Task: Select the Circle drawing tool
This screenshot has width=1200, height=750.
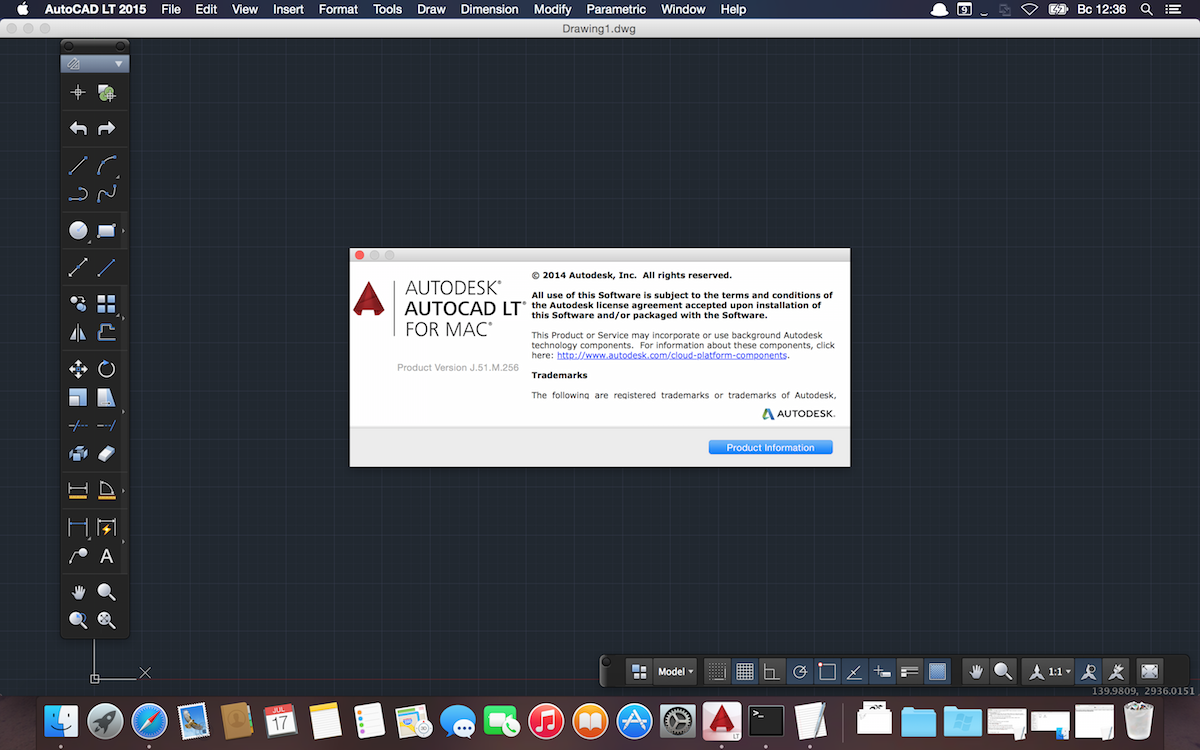Action: coord(78,231)
